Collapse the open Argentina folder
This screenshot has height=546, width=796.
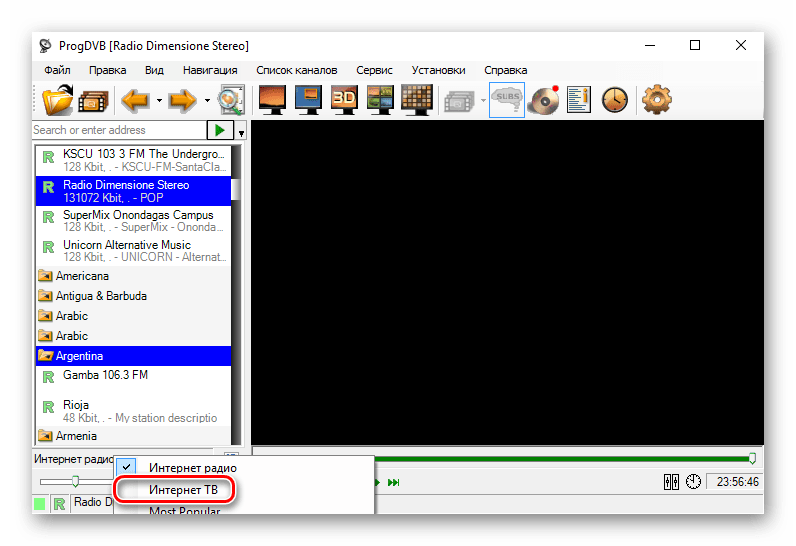[x=134, y=356]
